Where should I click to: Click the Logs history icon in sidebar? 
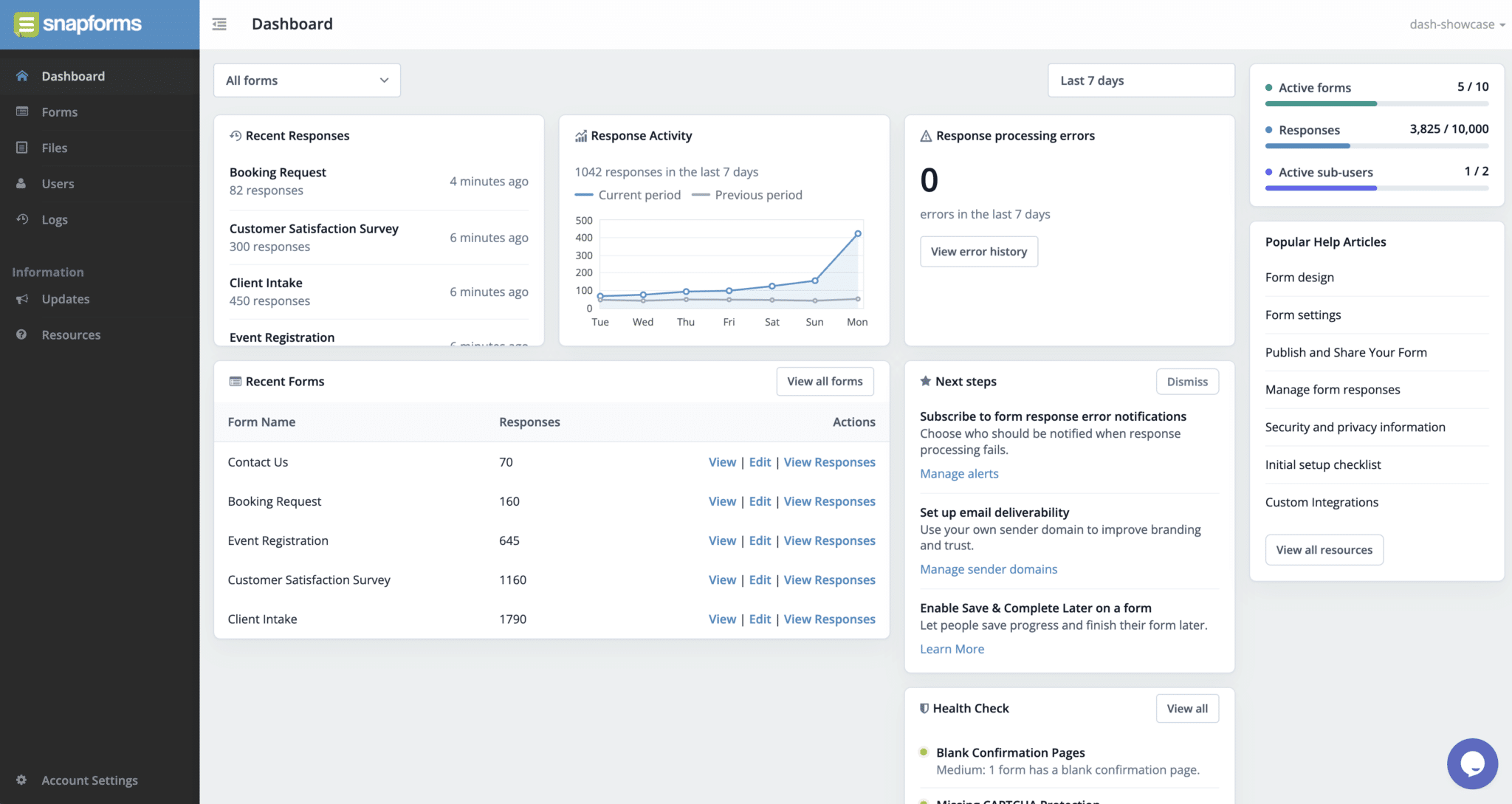click(x=22, y=219)
